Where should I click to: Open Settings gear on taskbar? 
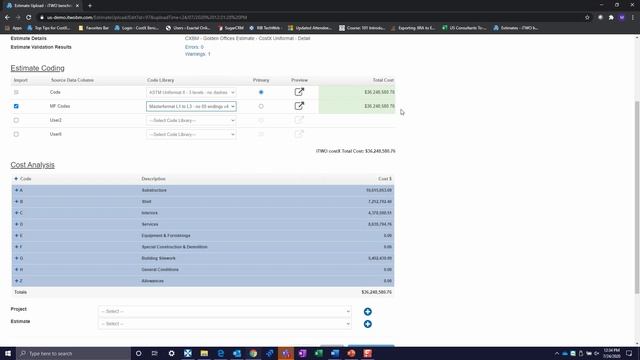pyautogui.click(x=171, y=353)
